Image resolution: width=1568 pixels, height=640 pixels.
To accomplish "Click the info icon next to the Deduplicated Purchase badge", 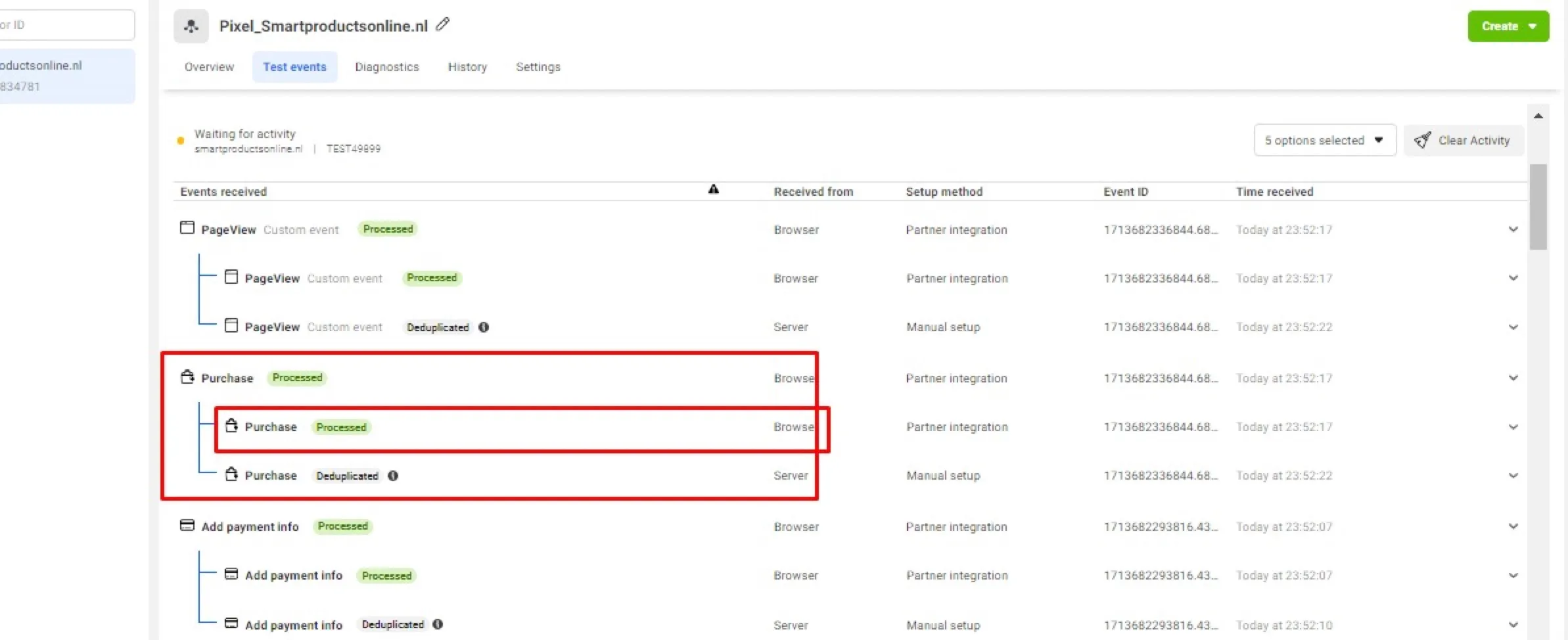I will click(393, 476).
